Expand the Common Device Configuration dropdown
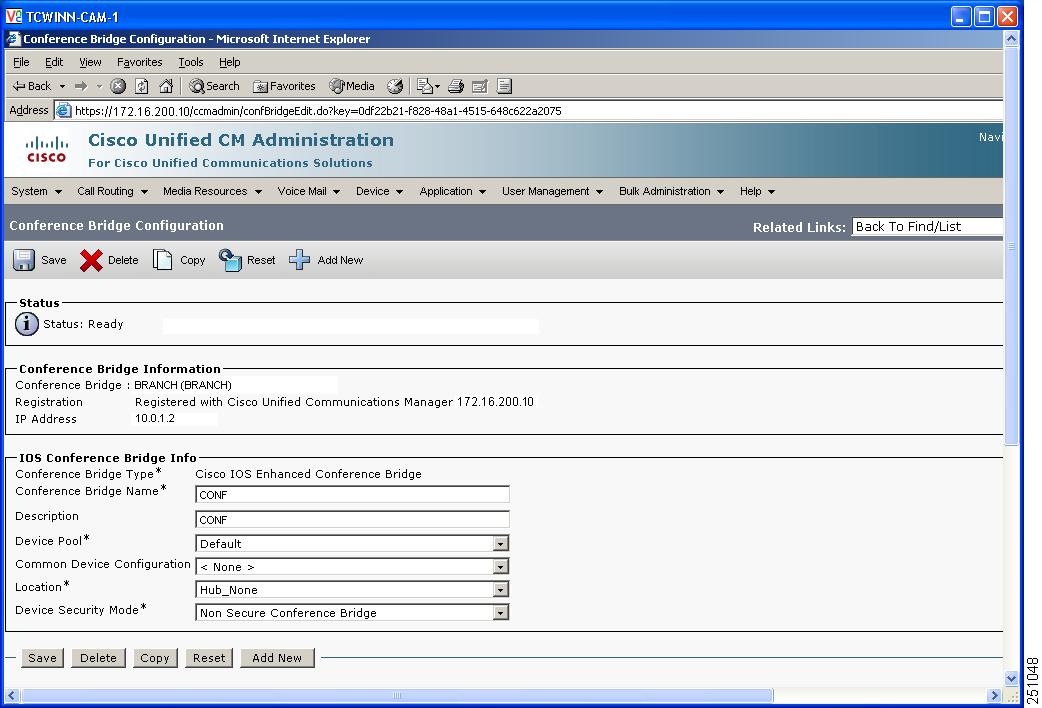The image size is (1042, 708). (x=500, y=567)
